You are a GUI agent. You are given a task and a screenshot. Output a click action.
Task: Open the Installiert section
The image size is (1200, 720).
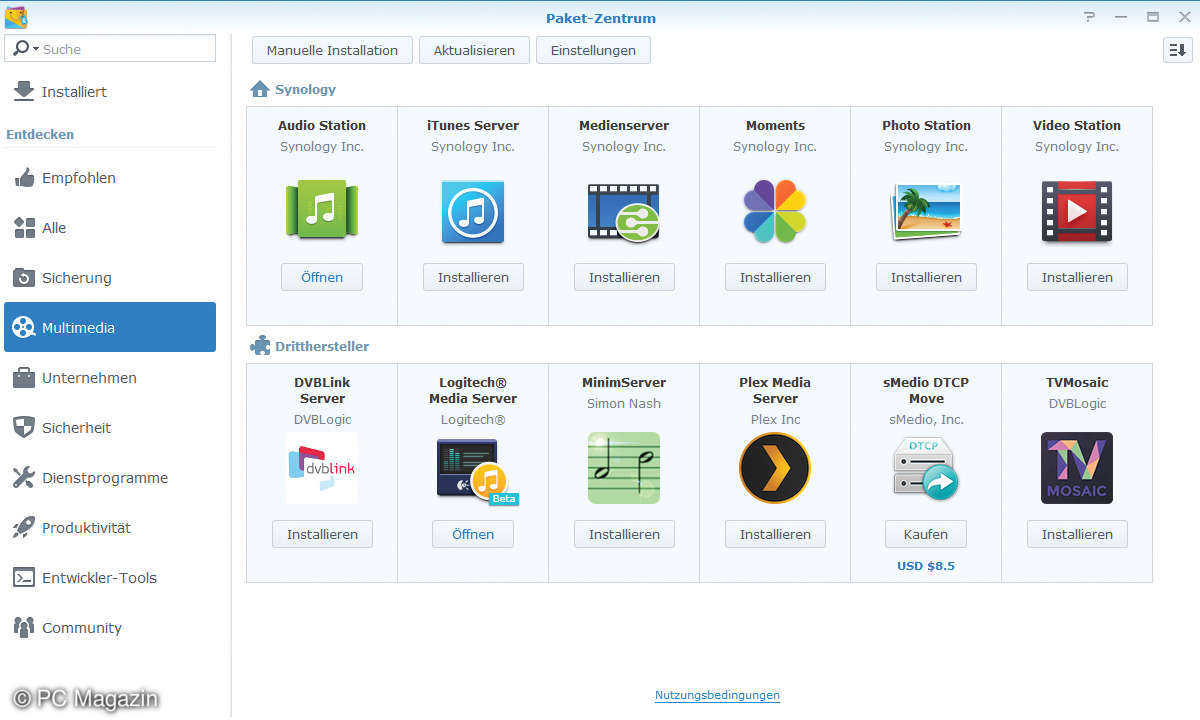(110, 91)
